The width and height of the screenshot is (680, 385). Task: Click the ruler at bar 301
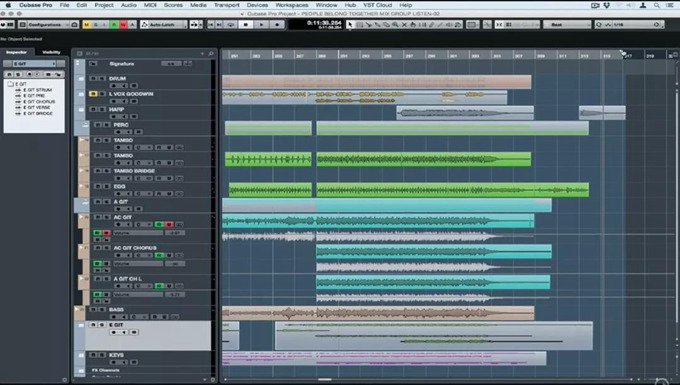(x=453, y=56)
